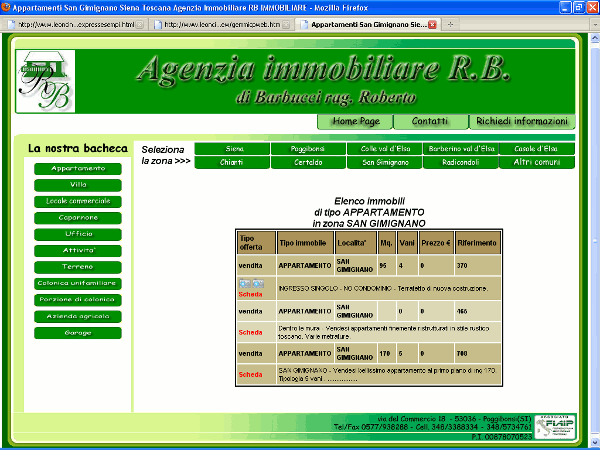This screenshot has width=600, height=450.
Task: Click the 170 Mq. cell
Action: tap(387, 354)
